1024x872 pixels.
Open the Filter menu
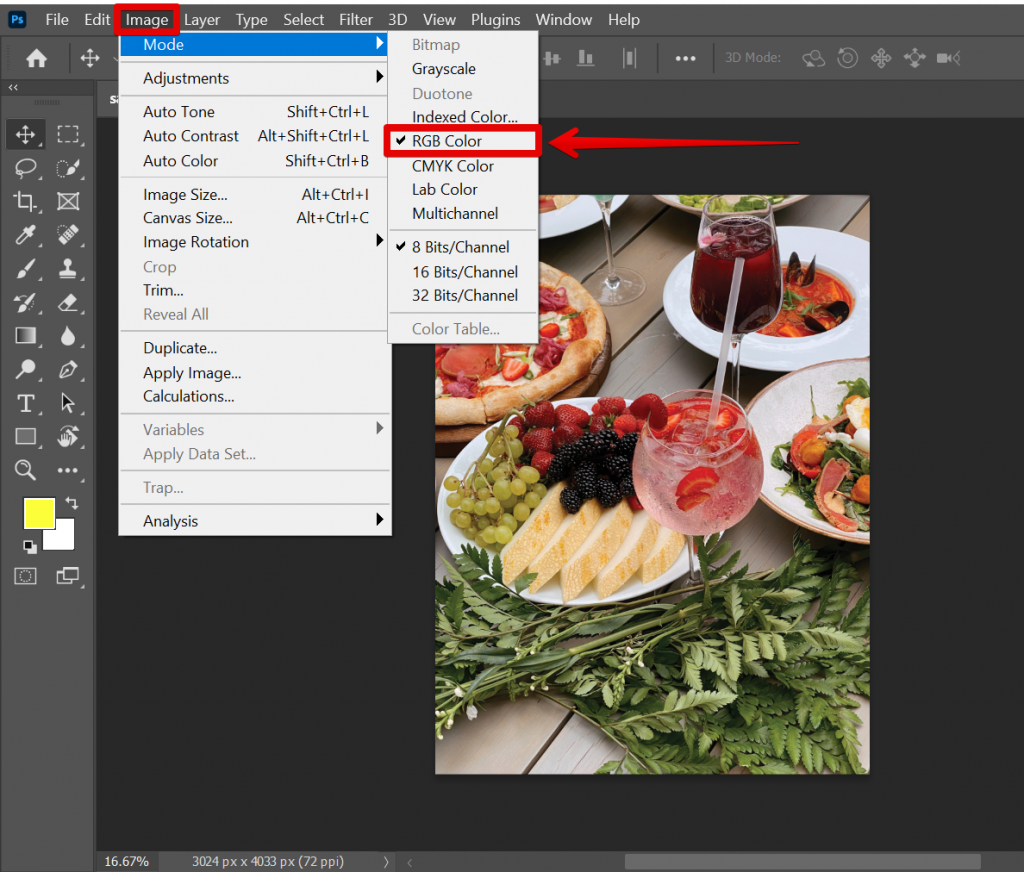[x=355, y=20]
